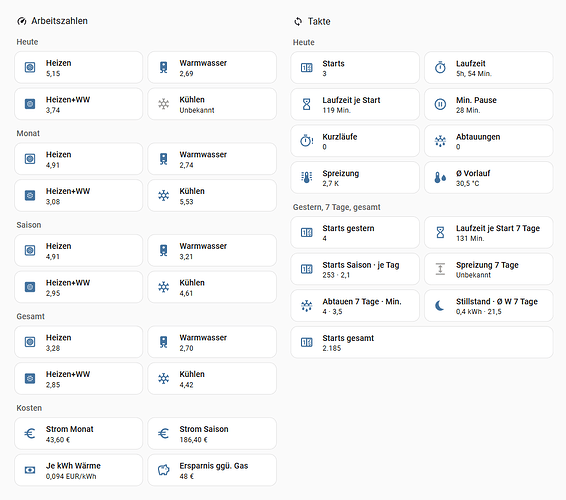Open the Saison Warmwasser tile showing 3,21
The image size is (566, 500).
(212, 251)
